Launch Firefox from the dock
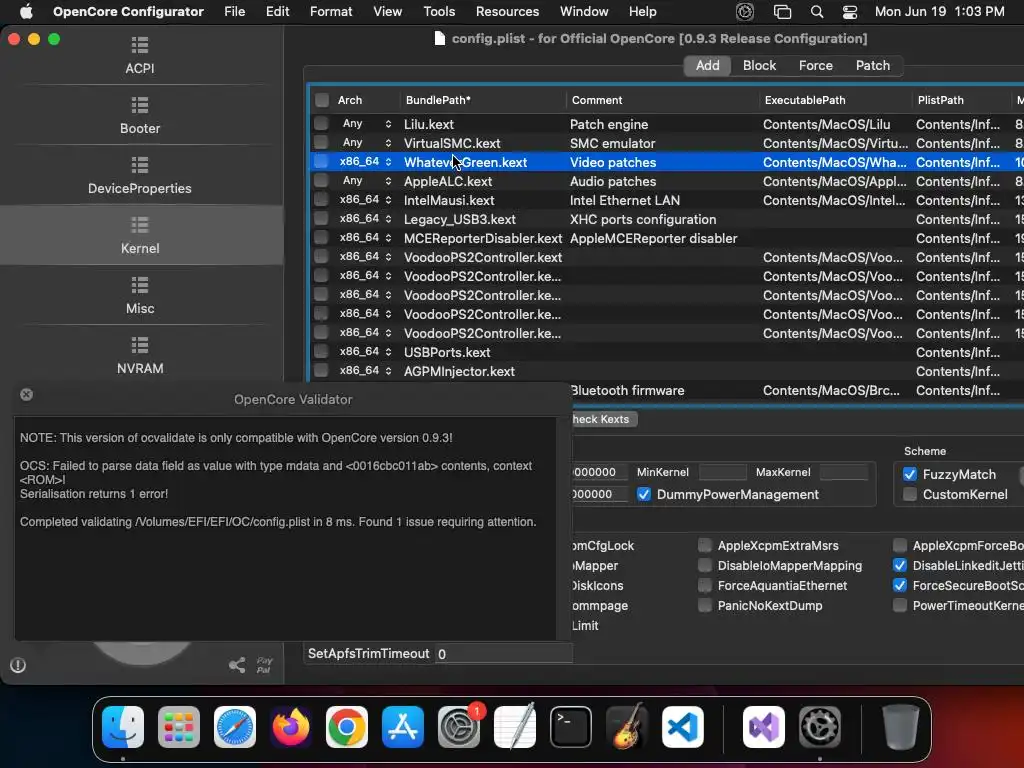 click(x=291, y=727)
